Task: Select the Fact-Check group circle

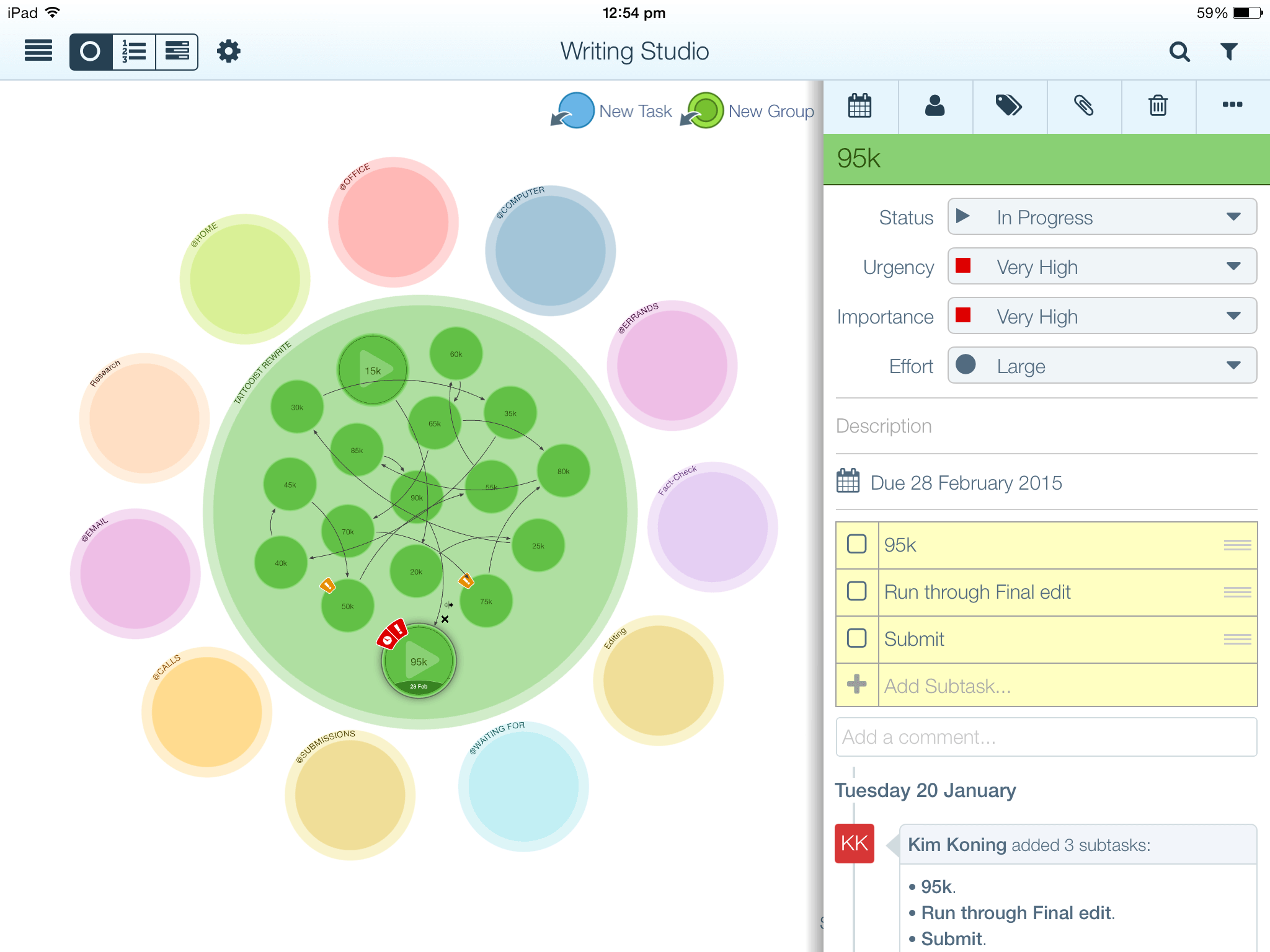Action: [x=713, y=527]
